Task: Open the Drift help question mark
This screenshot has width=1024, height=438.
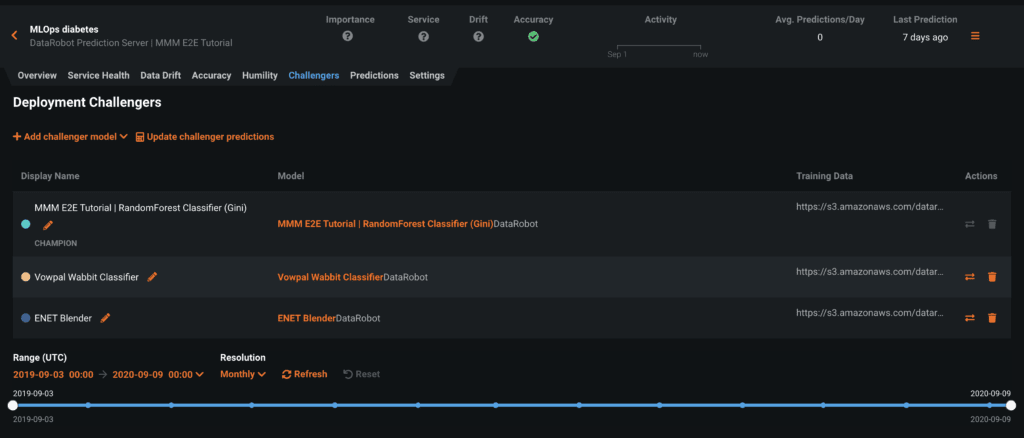Action: pyautogui.click(x=478, y=37)
